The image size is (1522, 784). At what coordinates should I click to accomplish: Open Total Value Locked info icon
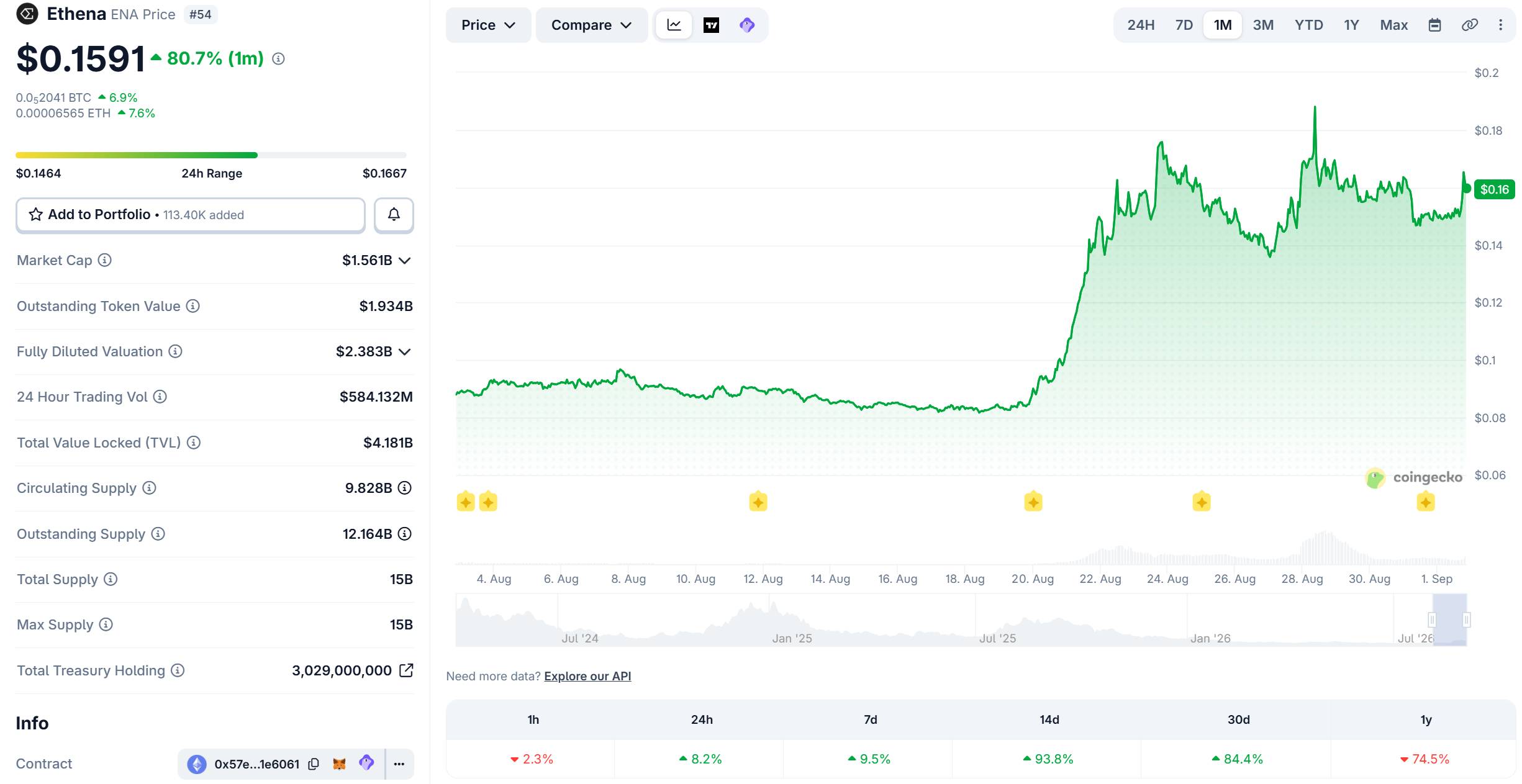[194, 443]
